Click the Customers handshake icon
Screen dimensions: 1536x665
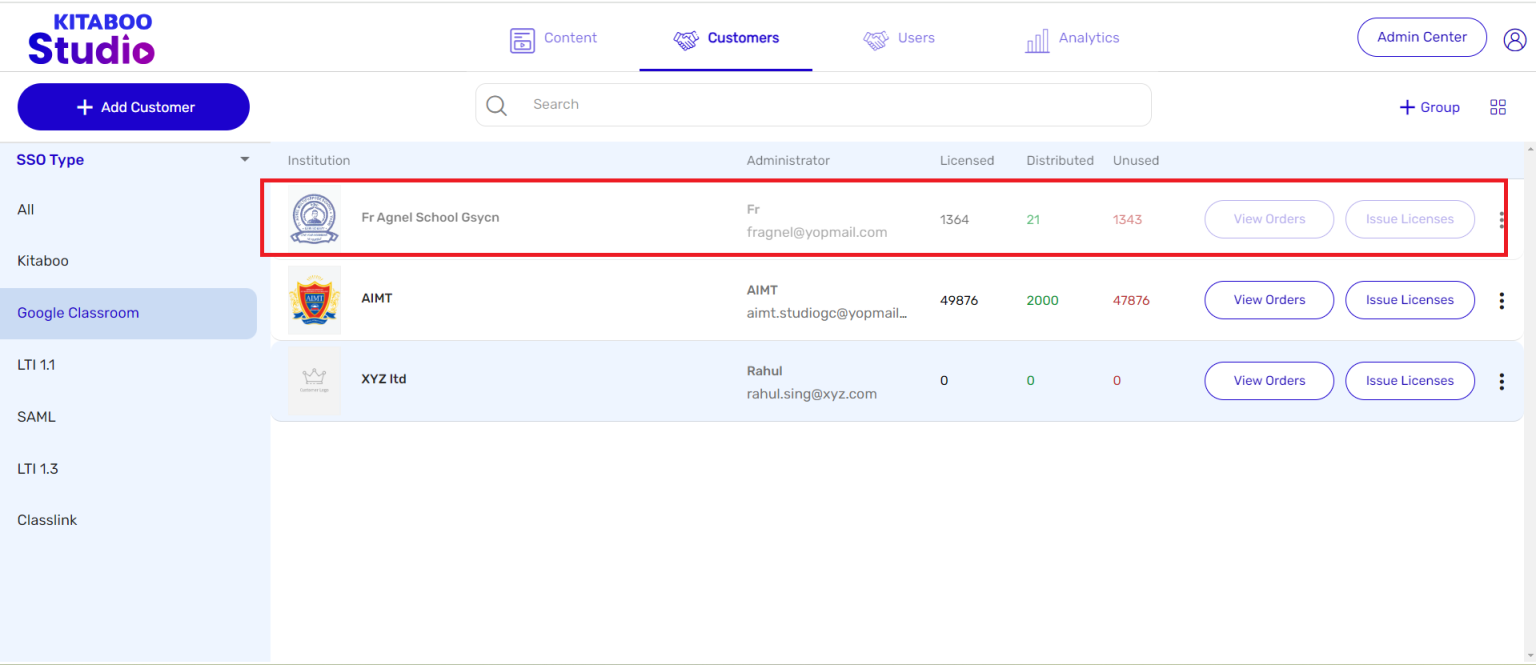point(686,40)
